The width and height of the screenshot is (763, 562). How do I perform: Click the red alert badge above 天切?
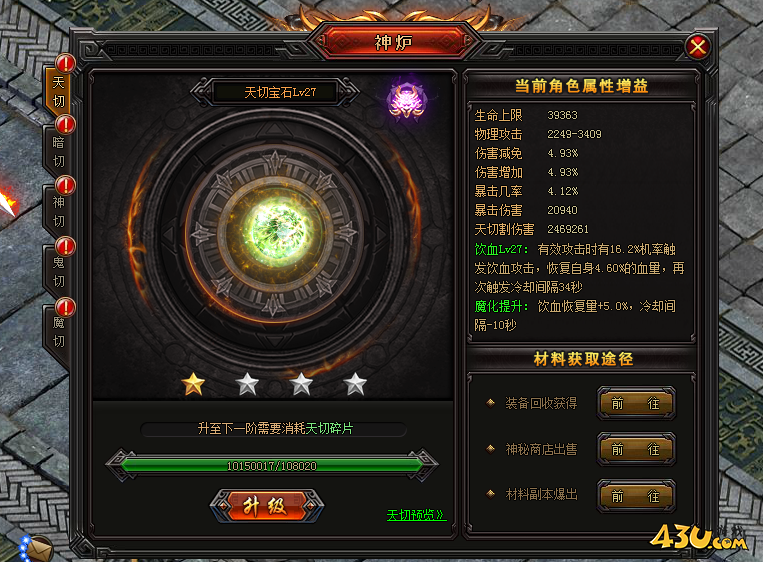pyautogui.click(x=65, y=63)
